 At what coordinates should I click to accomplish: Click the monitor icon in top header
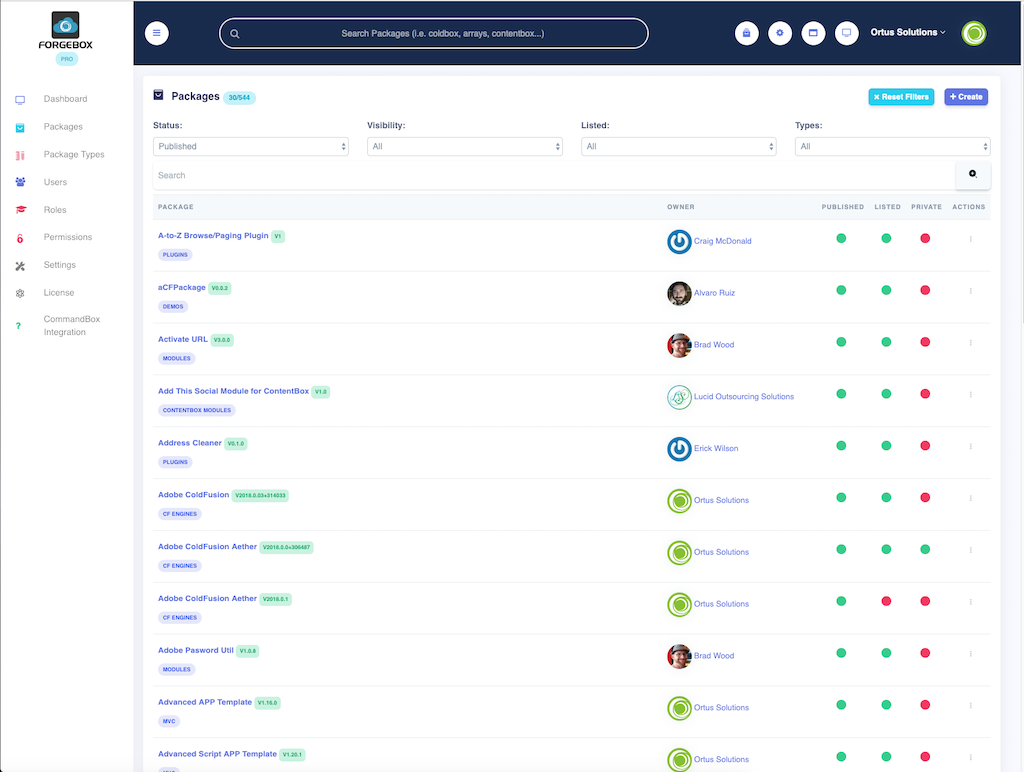click(846, 33)
